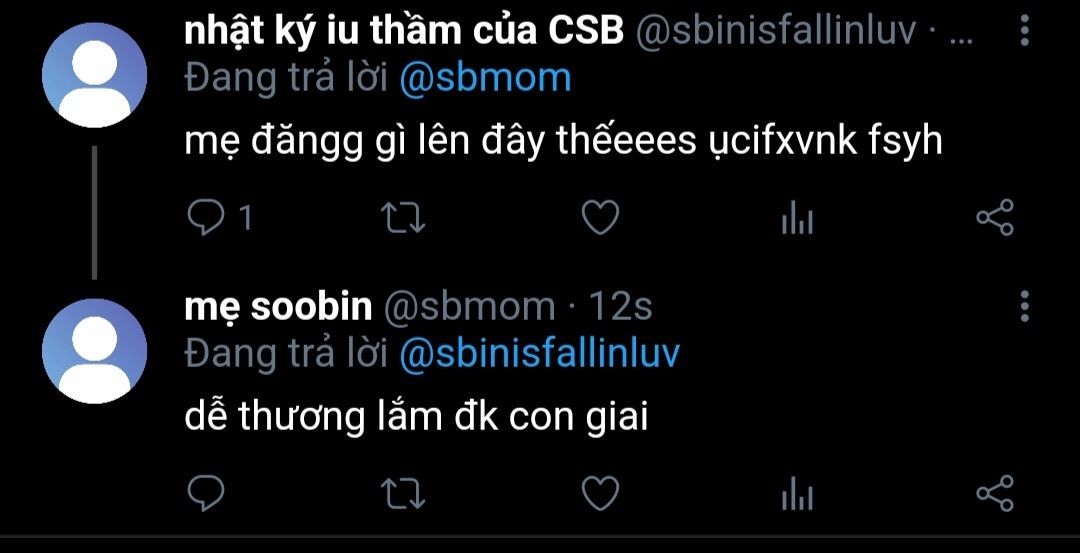1080x553 pixels.
Task: Retweet mẹ soobin's reply
Action: point(403,494)
